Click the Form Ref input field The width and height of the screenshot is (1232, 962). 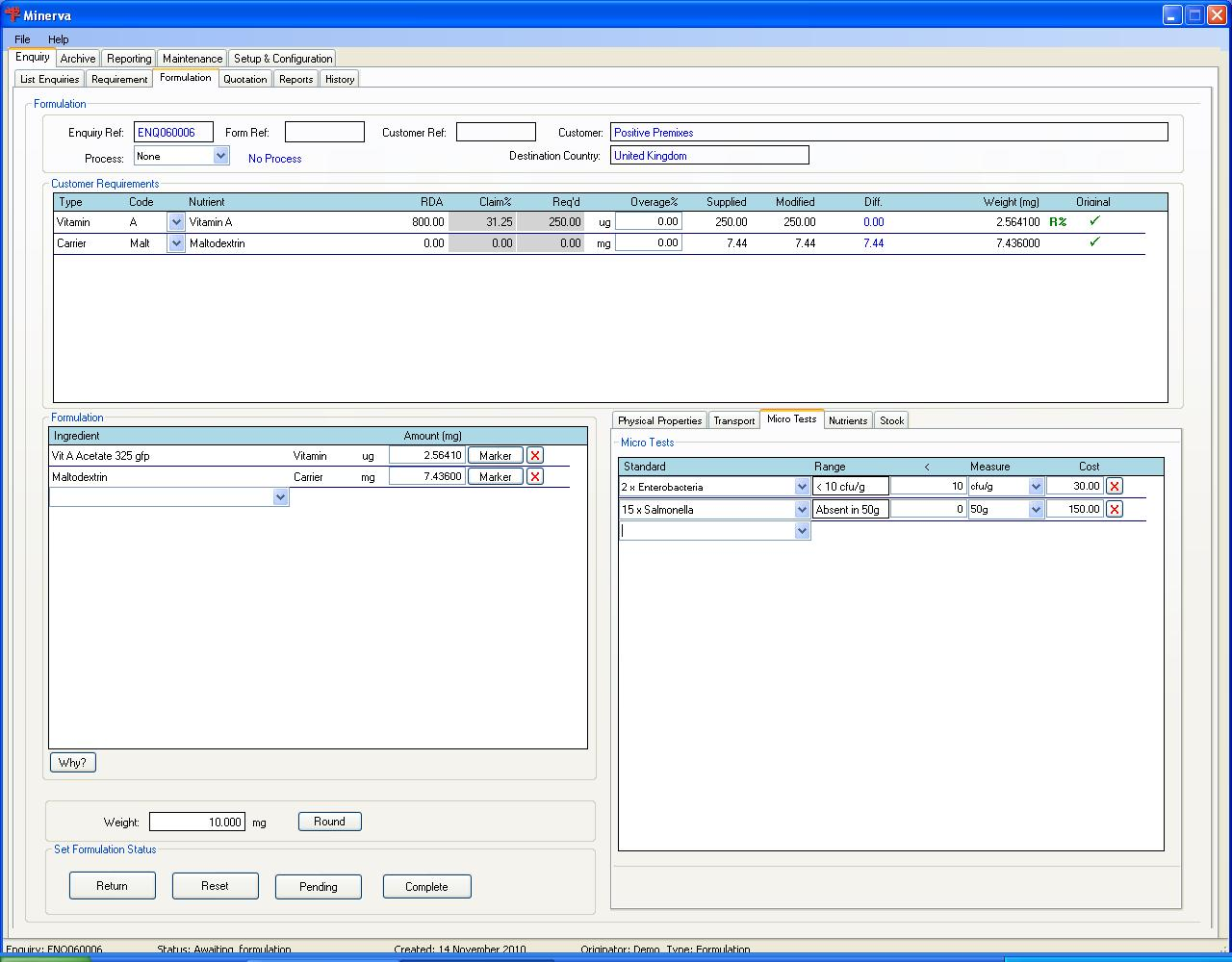click(x=324, y=133)
